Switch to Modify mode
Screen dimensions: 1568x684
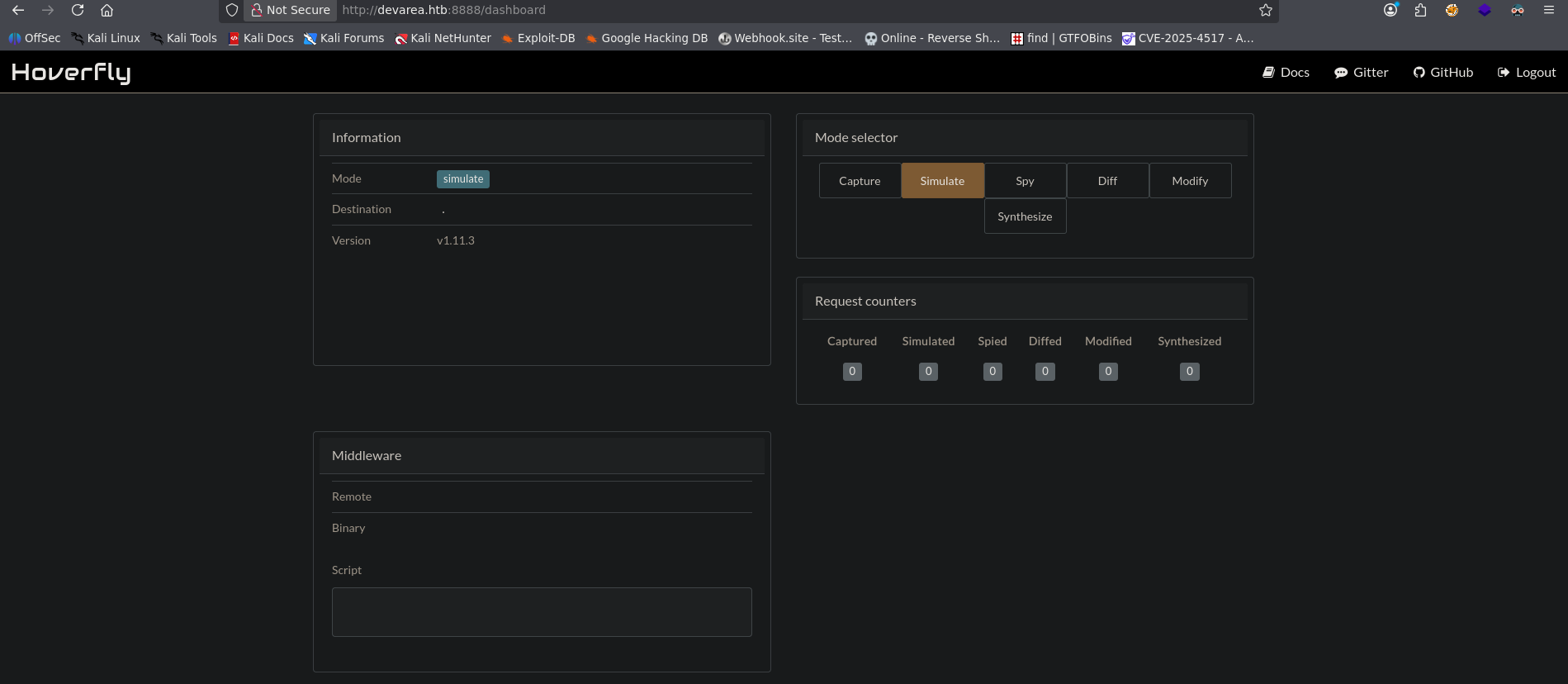[1190, 181]
